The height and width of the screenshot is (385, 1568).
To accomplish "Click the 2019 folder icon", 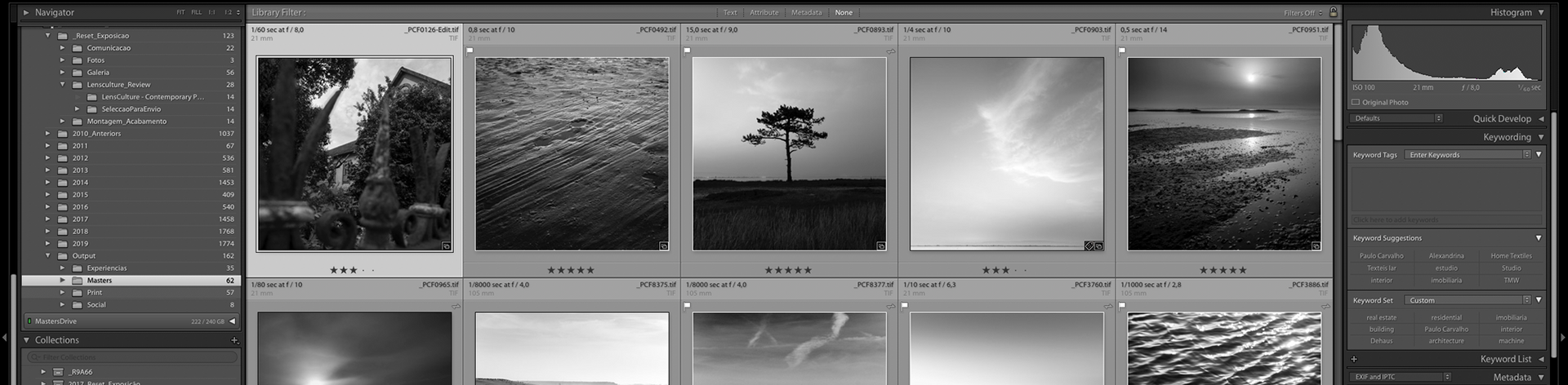I will pos(63,244).
